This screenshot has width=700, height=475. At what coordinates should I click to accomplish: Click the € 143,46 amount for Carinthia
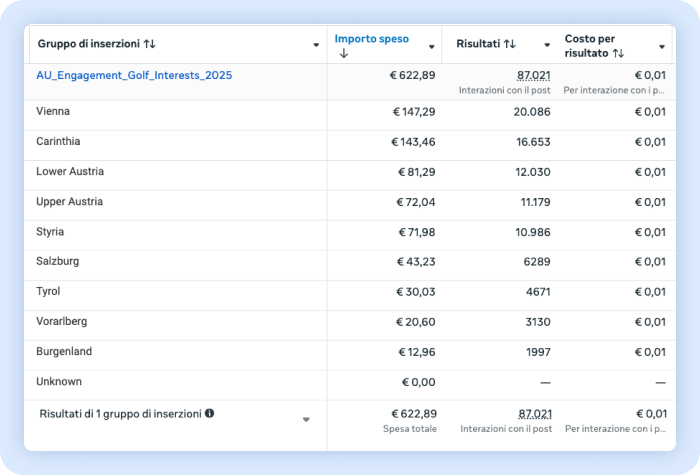click(412, 142)
